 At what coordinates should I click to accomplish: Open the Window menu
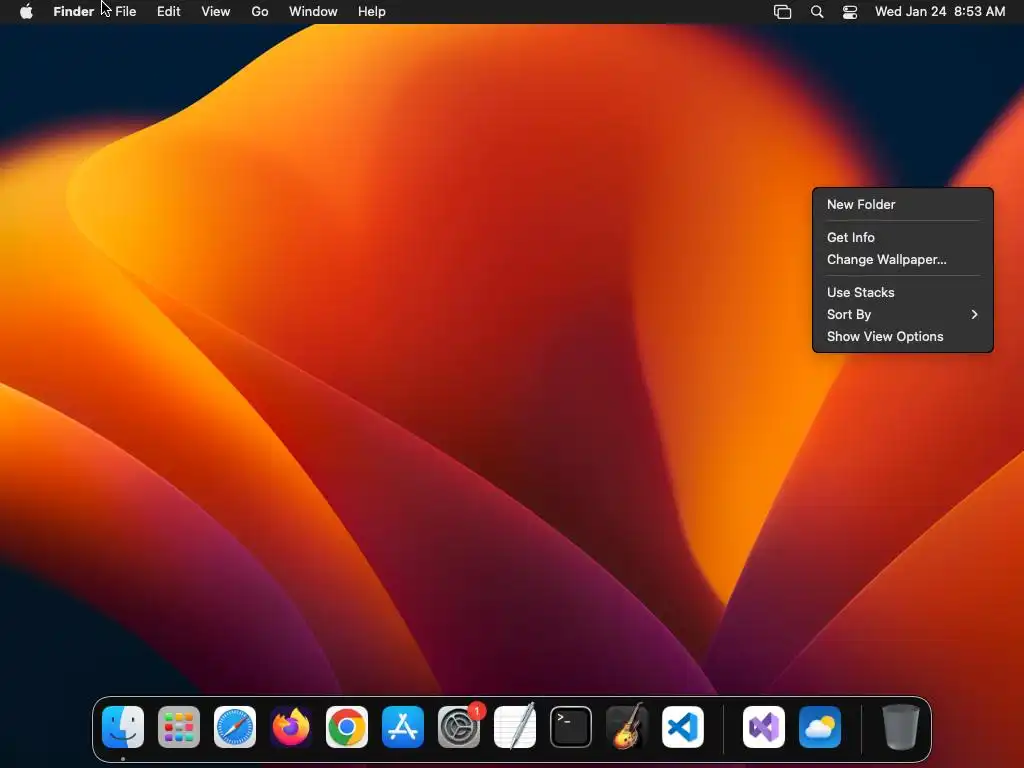[313, 12]
